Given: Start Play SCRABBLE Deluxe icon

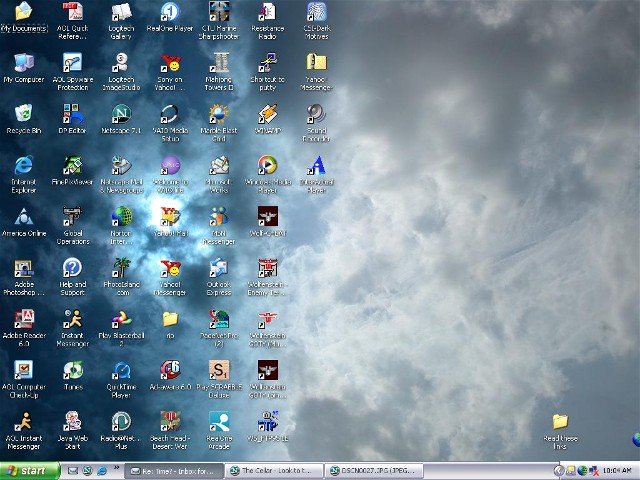Looking at the screenshot, I should [x=219, y=370].
